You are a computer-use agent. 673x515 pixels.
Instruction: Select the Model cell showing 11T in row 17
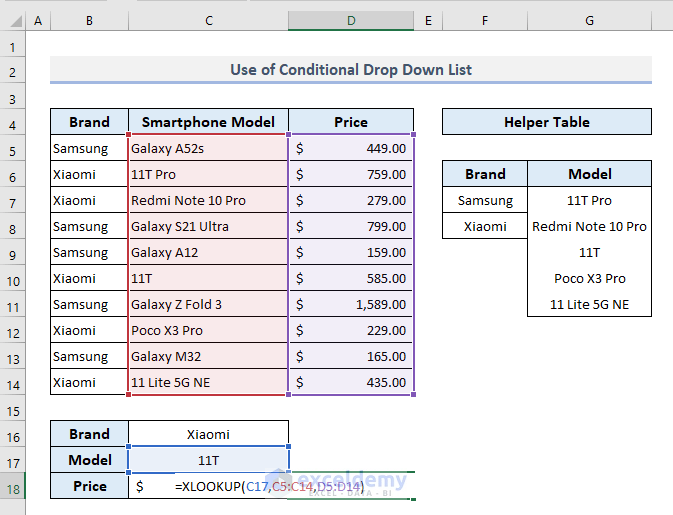coord(208,460)
